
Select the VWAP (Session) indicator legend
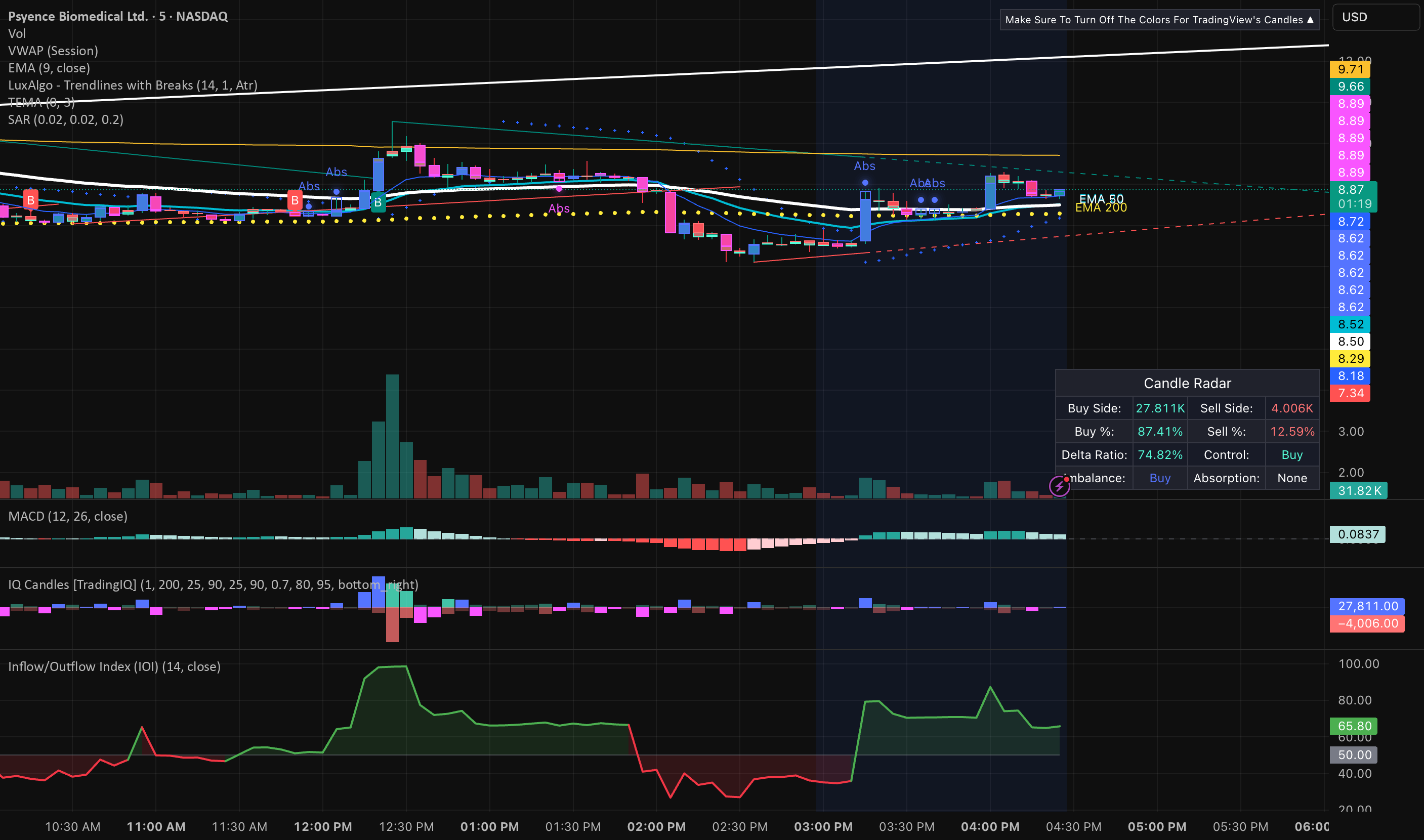tap(53, 51)
